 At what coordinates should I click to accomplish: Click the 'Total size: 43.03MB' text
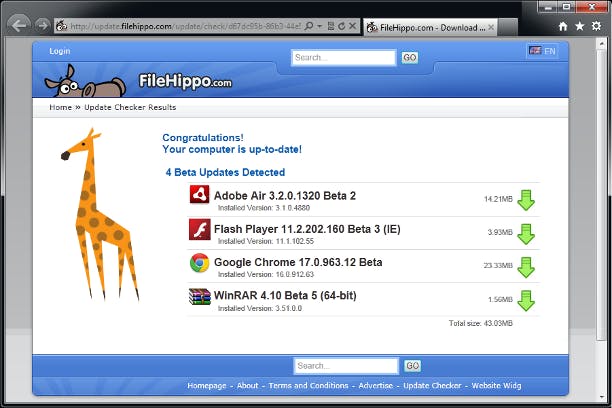[x=480, y=323]
